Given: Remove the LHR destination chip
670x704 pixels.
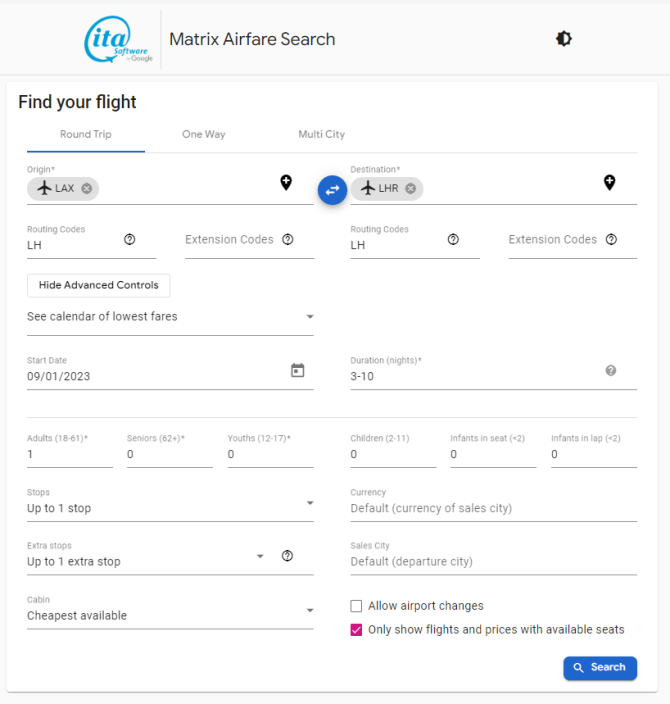Looking at the screenshot, I should (x=410, y=189).
